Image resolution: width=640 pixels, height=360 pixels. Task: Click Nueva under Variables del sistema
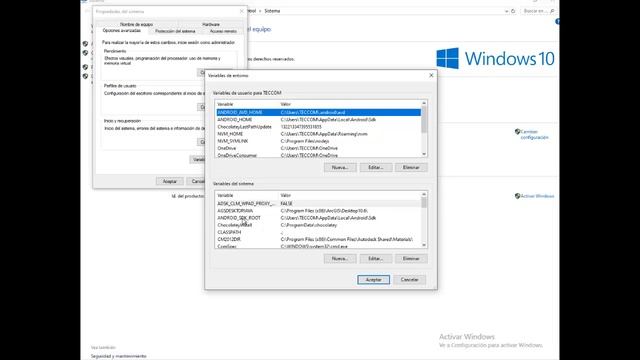[340, 258]
